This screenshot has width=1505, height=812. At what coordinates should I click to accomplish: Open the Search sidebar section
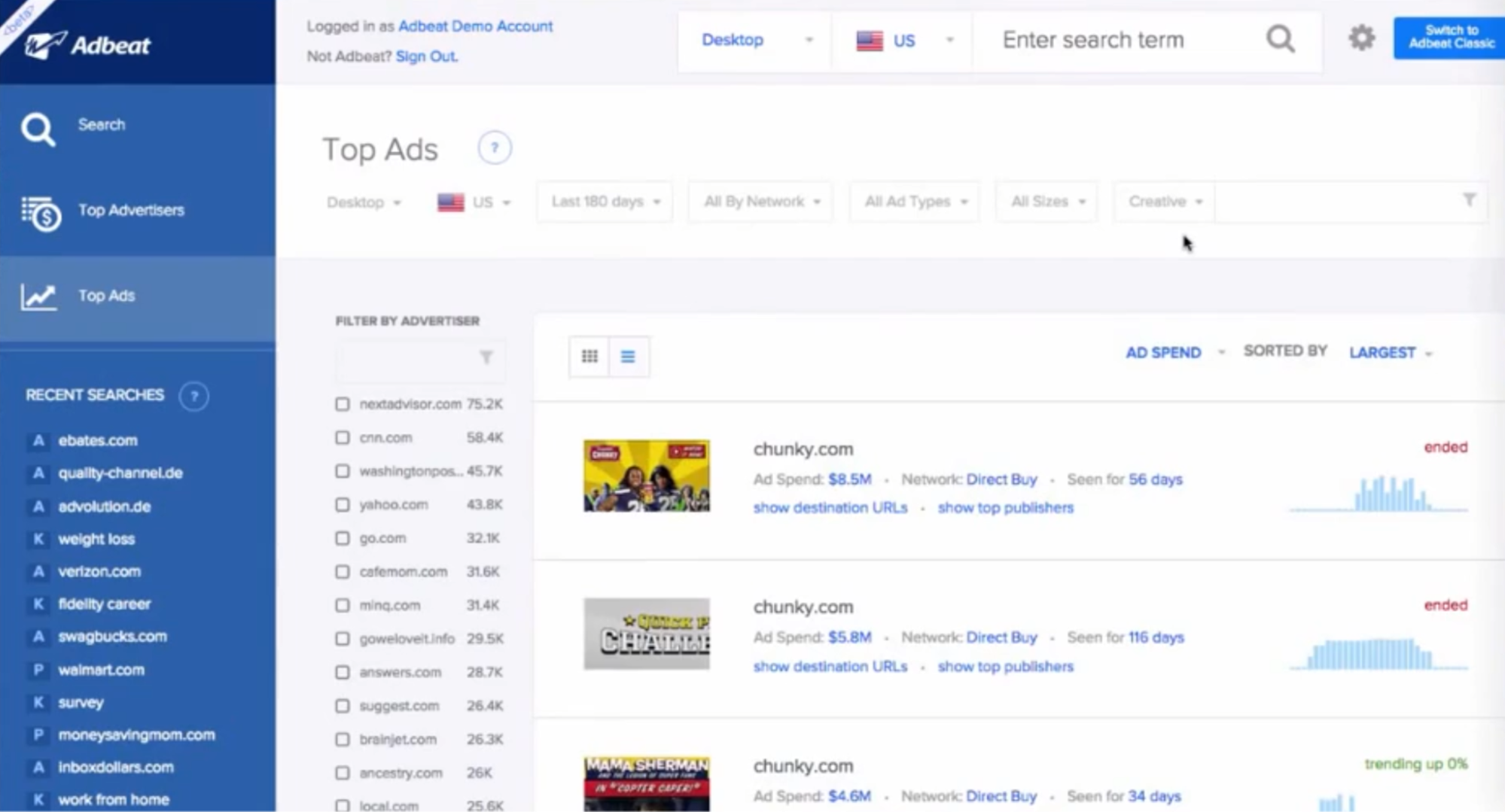tap(138, 127)
